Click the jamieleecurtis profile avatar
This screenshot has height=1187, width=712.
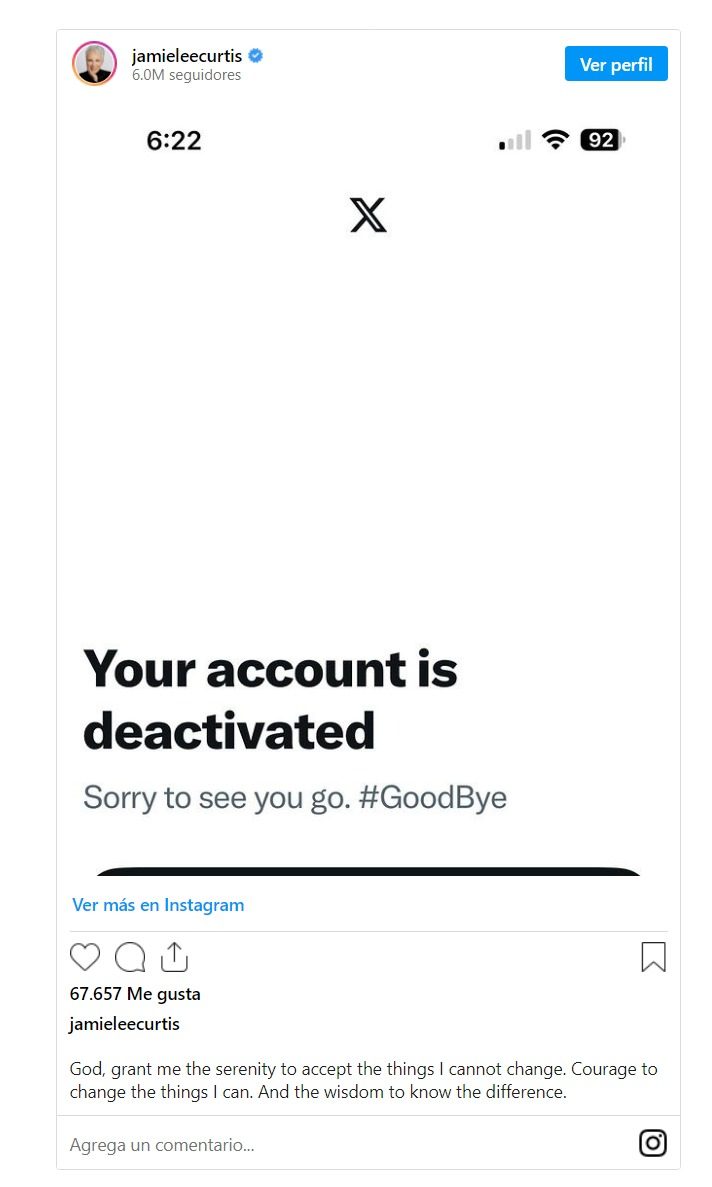click(x=95, y=64)
